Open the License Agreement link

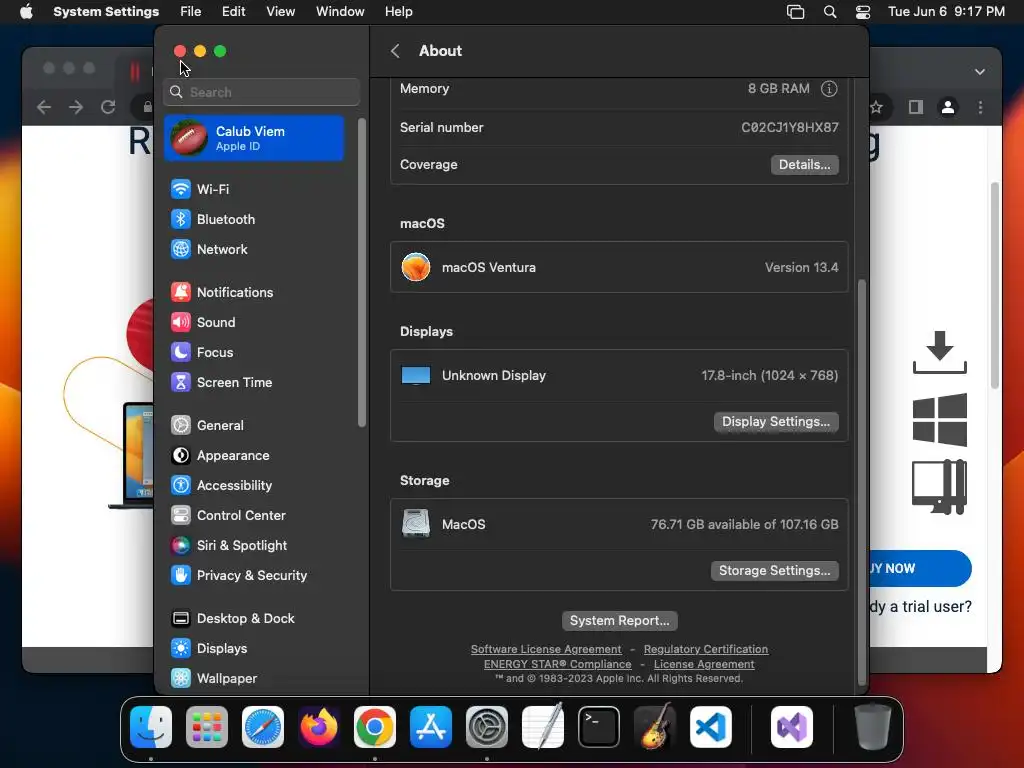[704, 664]
